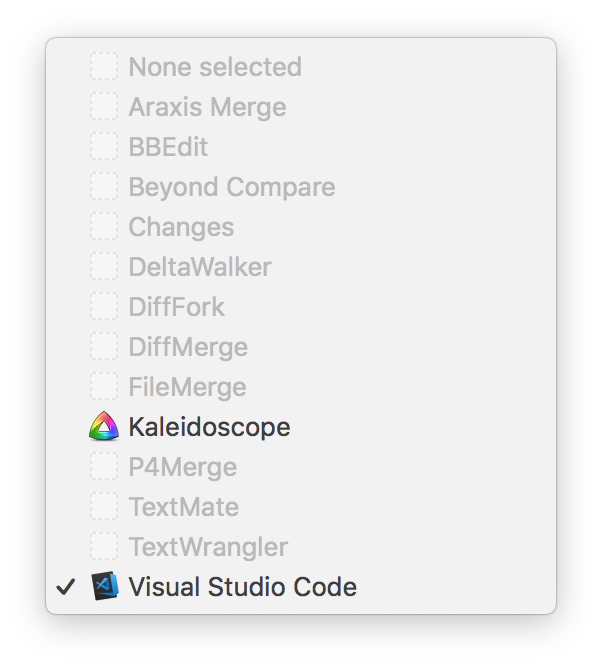Viewport: 602px width, 668px height.
Task: Click the dashed icon next to P4Merge
Action: 104,466
